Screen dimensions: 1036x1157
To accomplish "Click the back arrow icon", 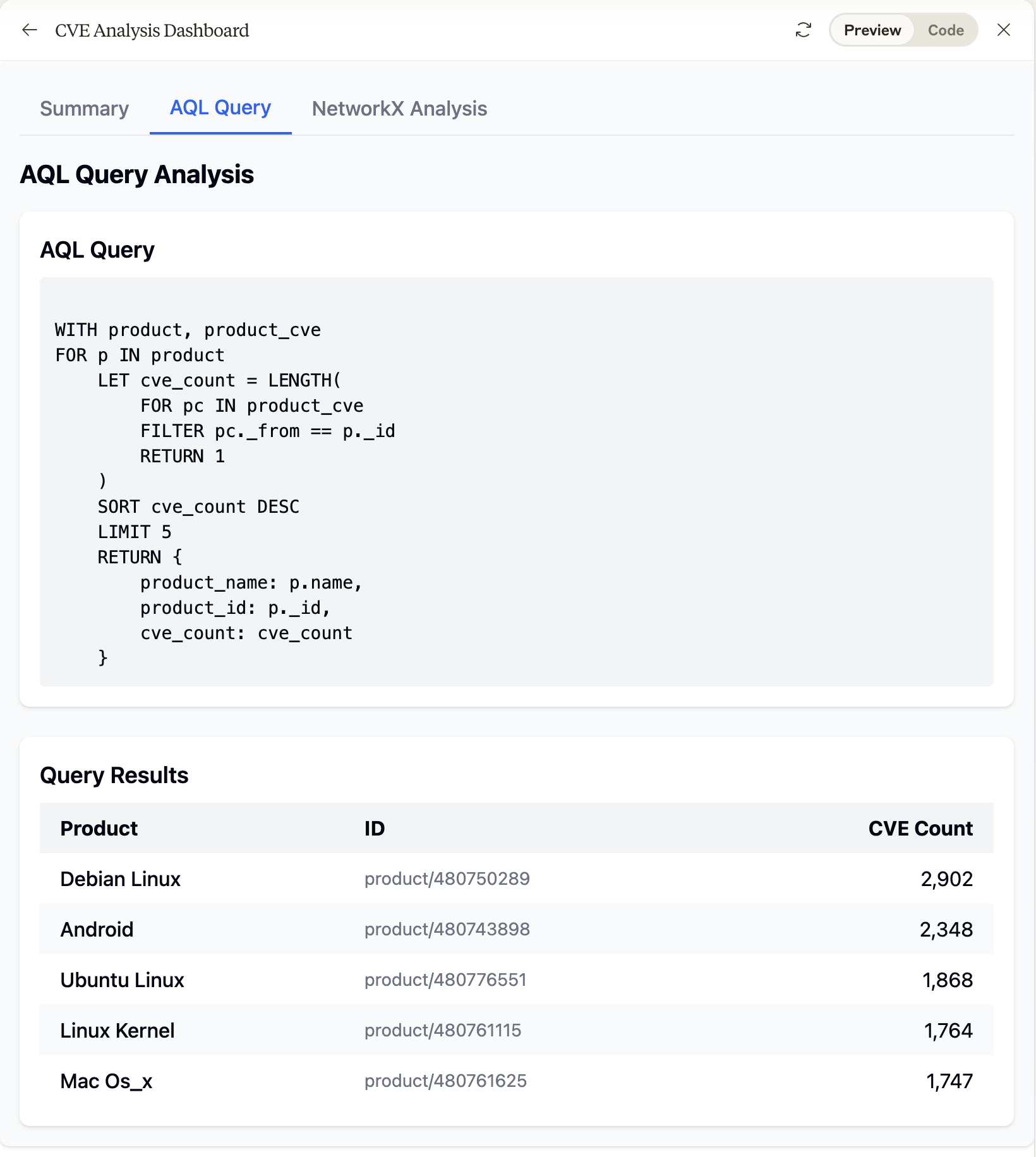I will point(30,30).
